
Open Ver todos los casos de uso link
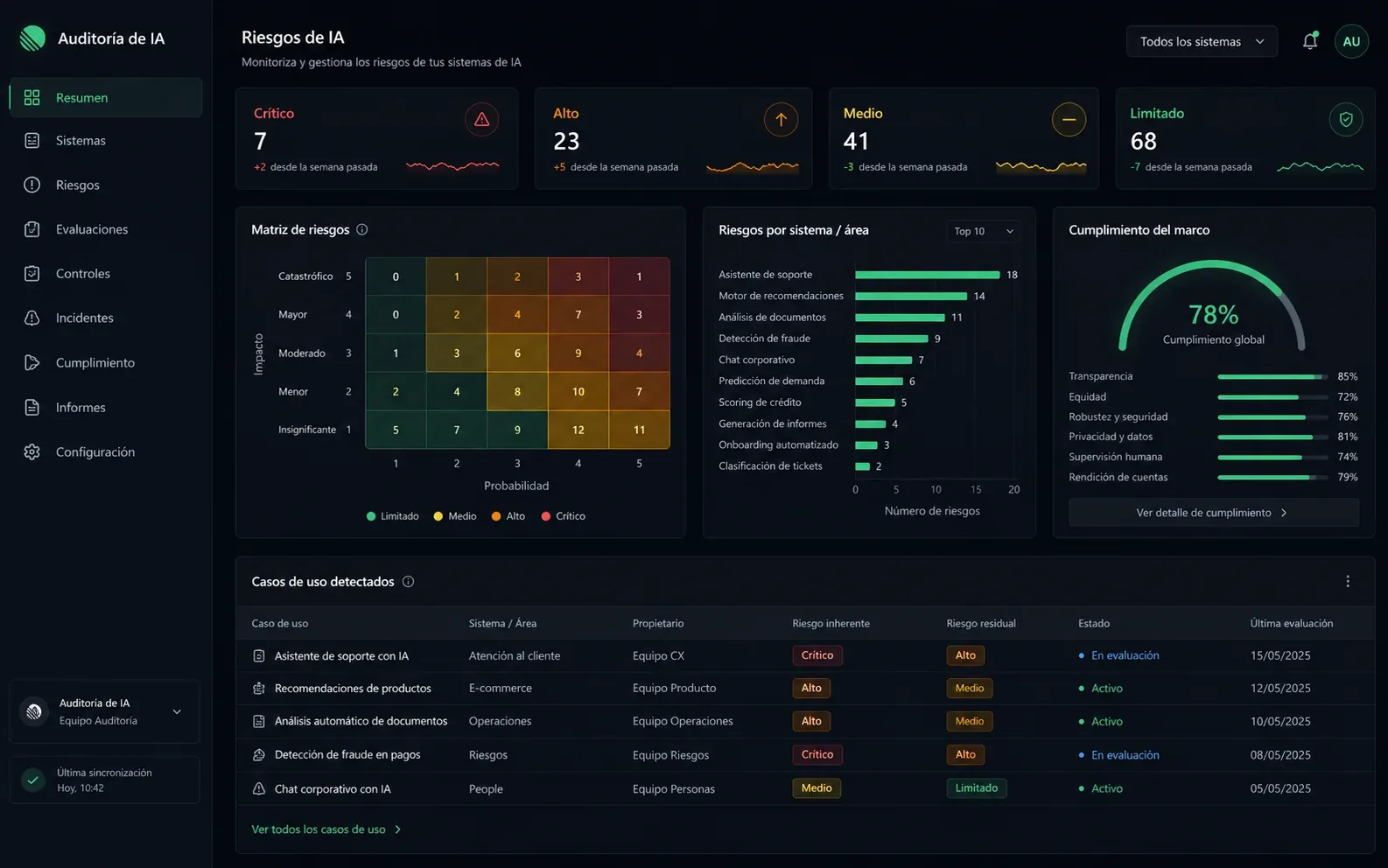click(326, 829)
